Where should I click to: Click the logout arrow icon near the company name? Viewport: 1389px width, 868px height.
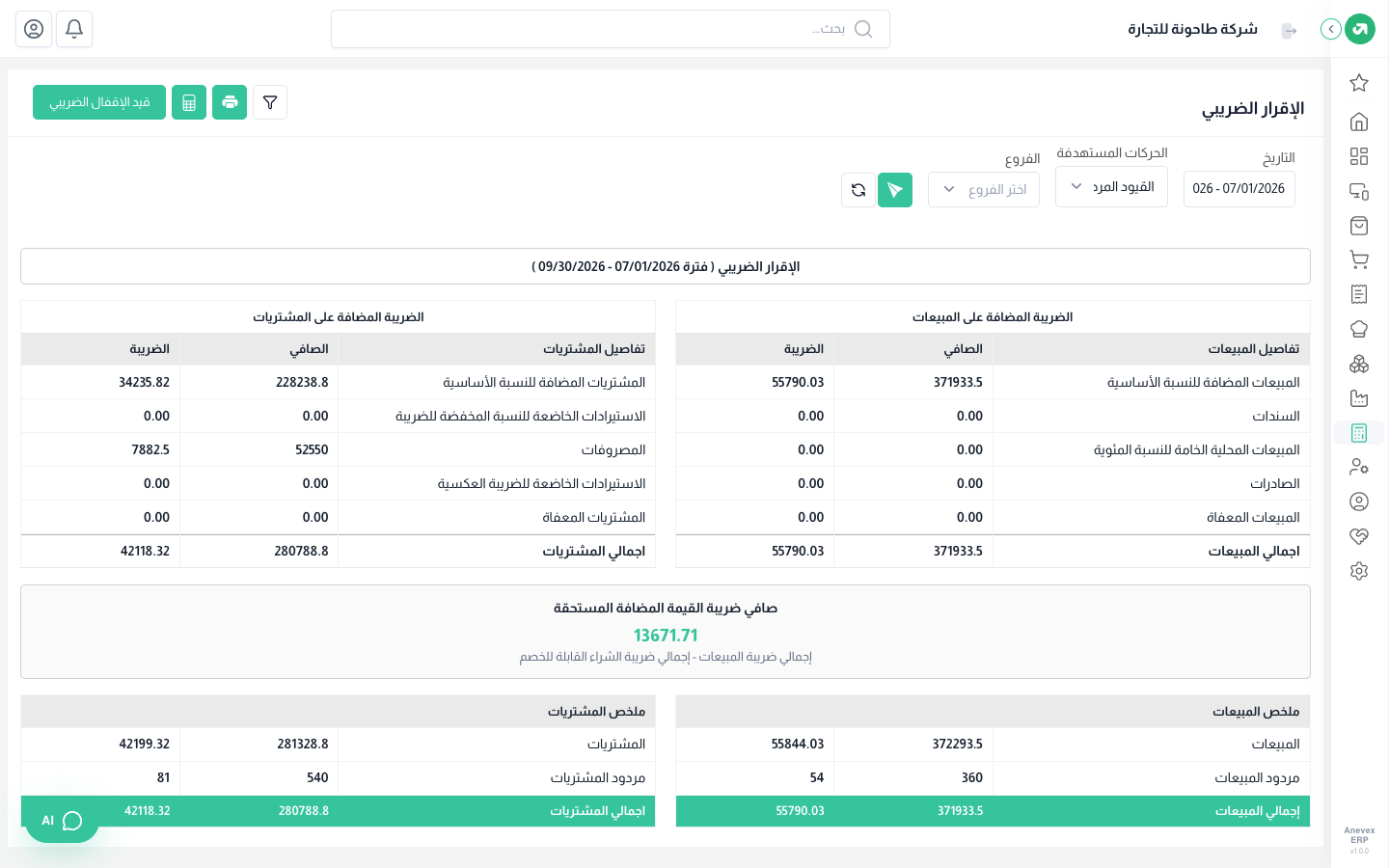point(1289,31)
